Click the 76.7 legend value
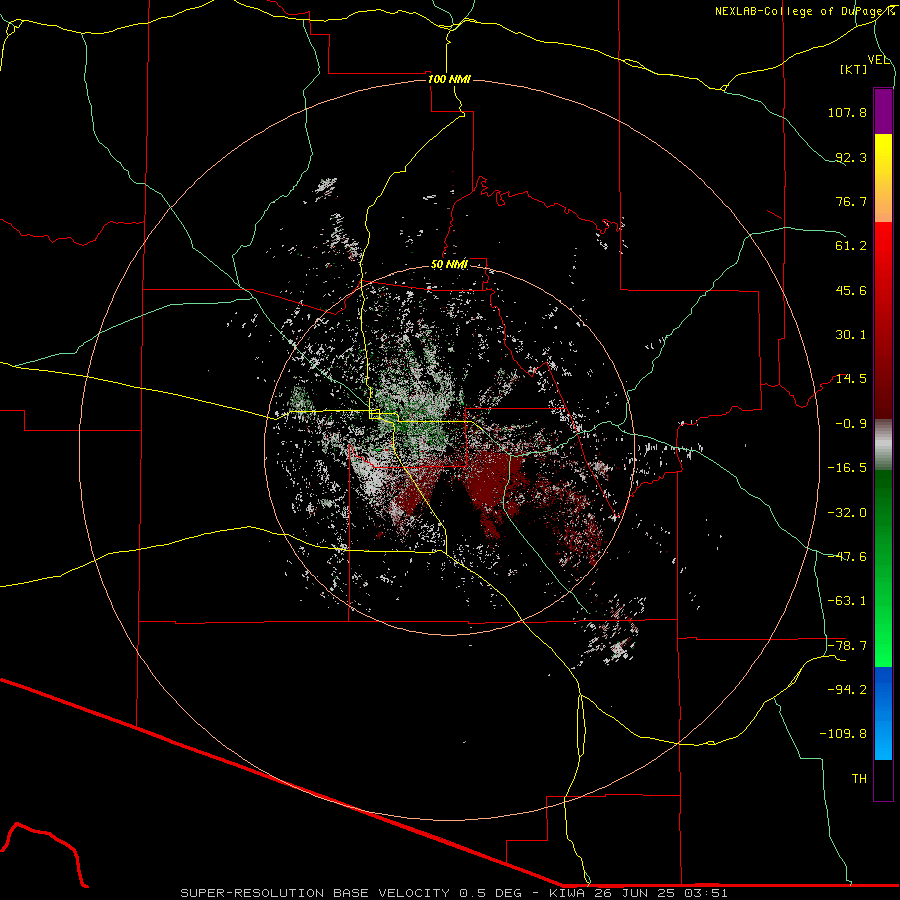Viewport: 900px width, 900px height. pyautogui.click(x=851, y=201)
